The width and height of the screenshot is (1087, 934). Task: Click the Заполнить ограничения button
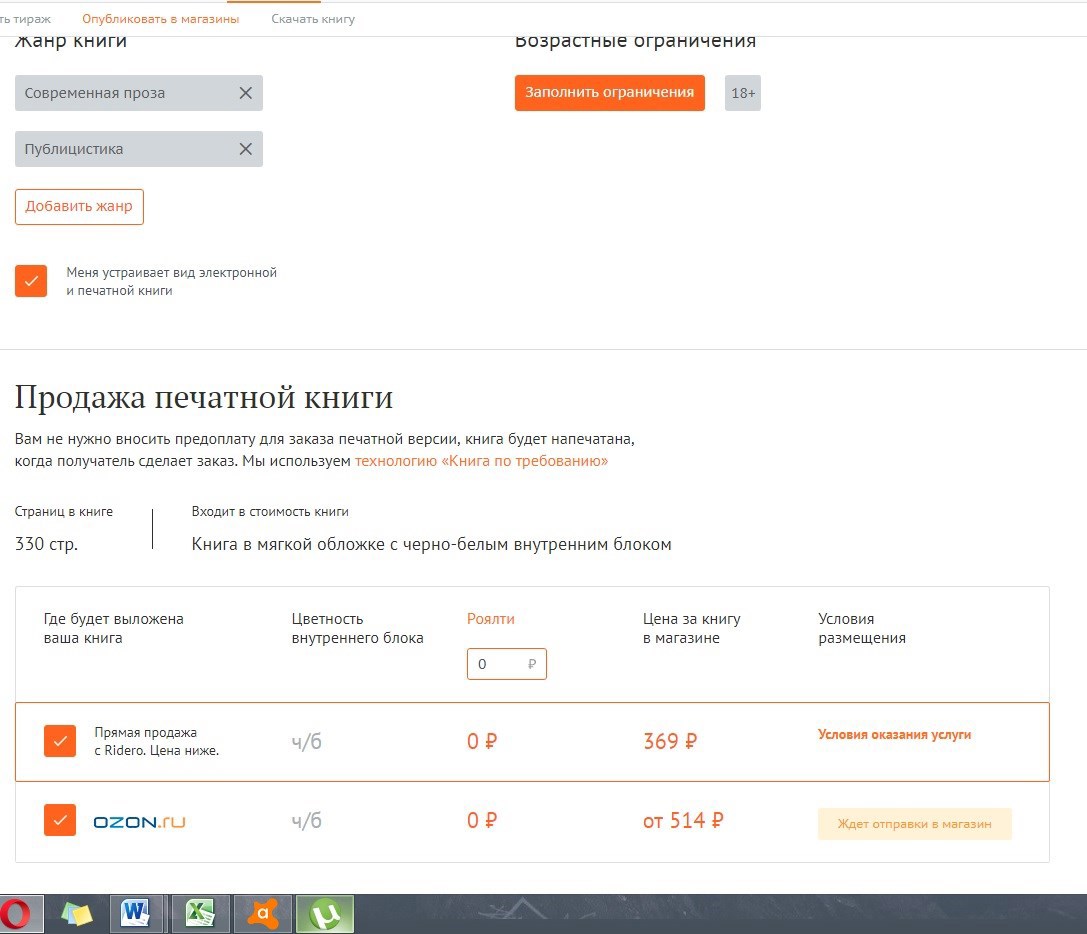pos(609,92)
